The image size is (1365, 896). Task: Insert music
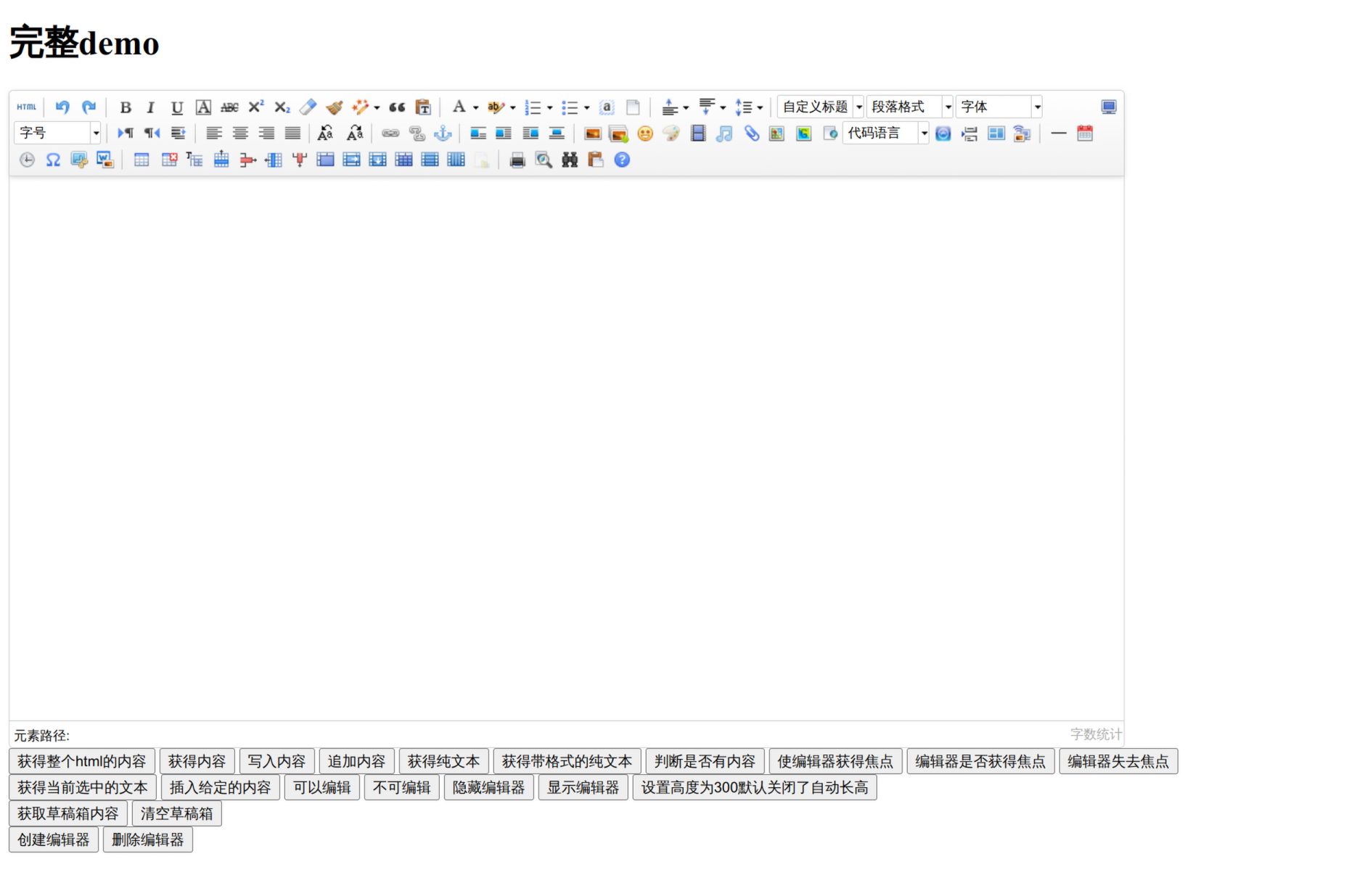[x=724, y=133]
